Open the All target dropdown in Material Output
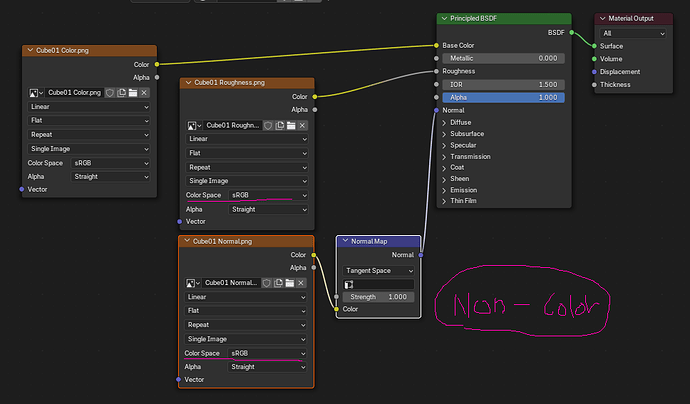The height and width of the screenshot is (404, 690). click(633, 33)
